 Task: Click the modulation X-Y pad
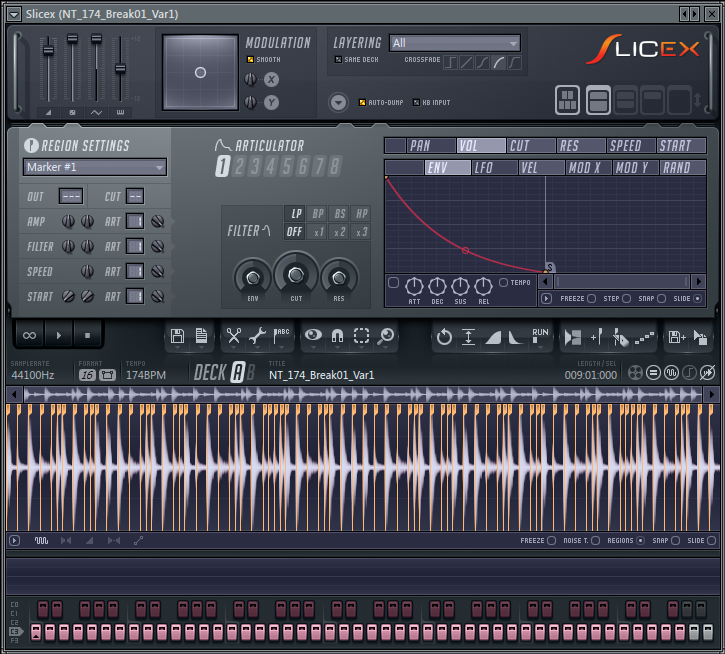(200, 73)
